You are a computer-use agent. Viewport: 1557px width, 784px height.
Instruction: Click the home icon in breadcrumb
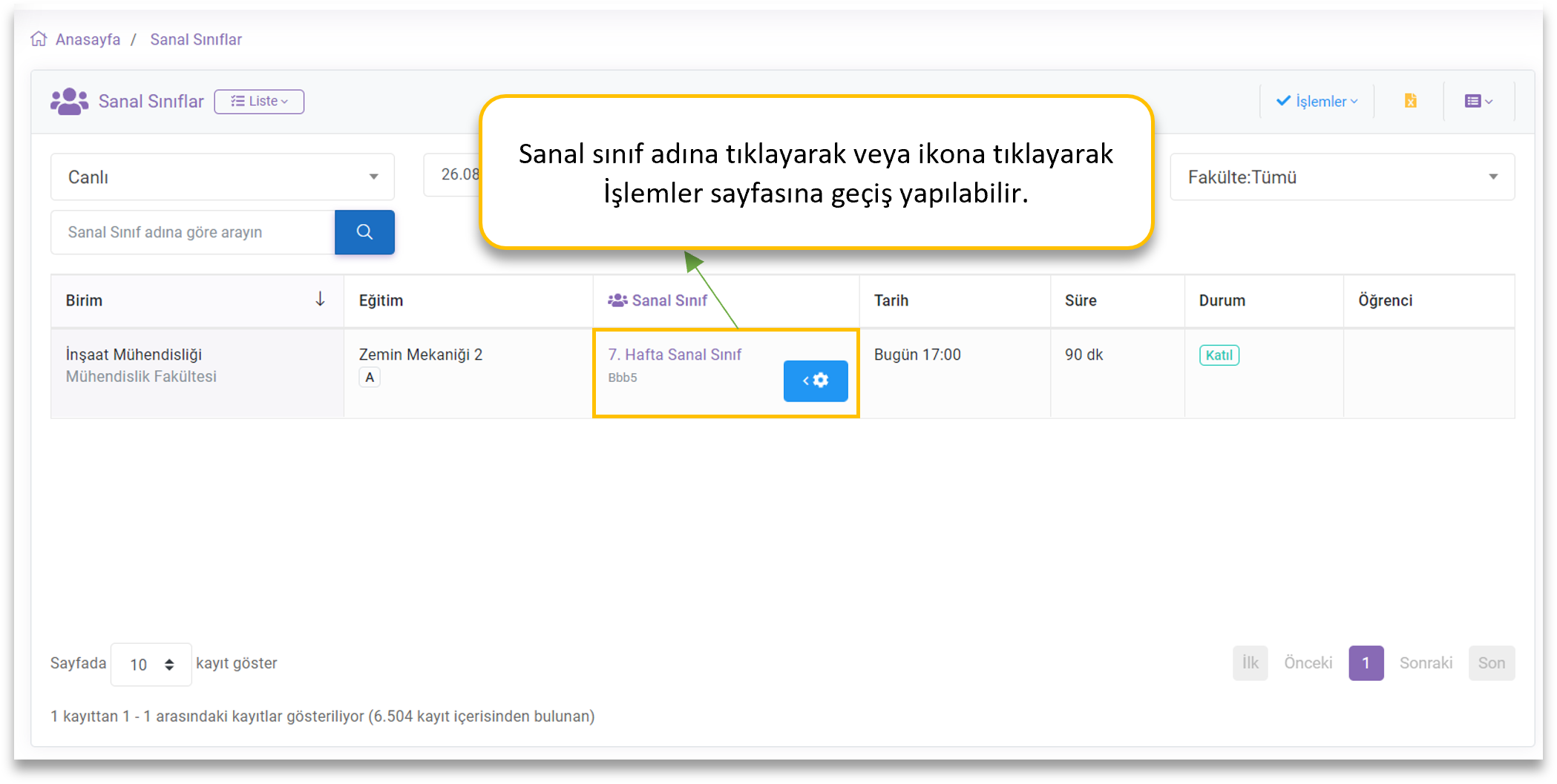39,39
